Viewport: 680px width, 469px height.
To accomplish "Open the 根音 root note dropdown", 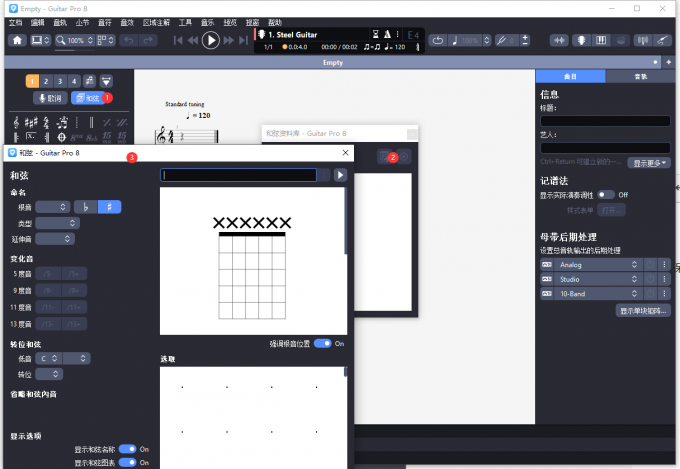I will (x=54, y=207).
